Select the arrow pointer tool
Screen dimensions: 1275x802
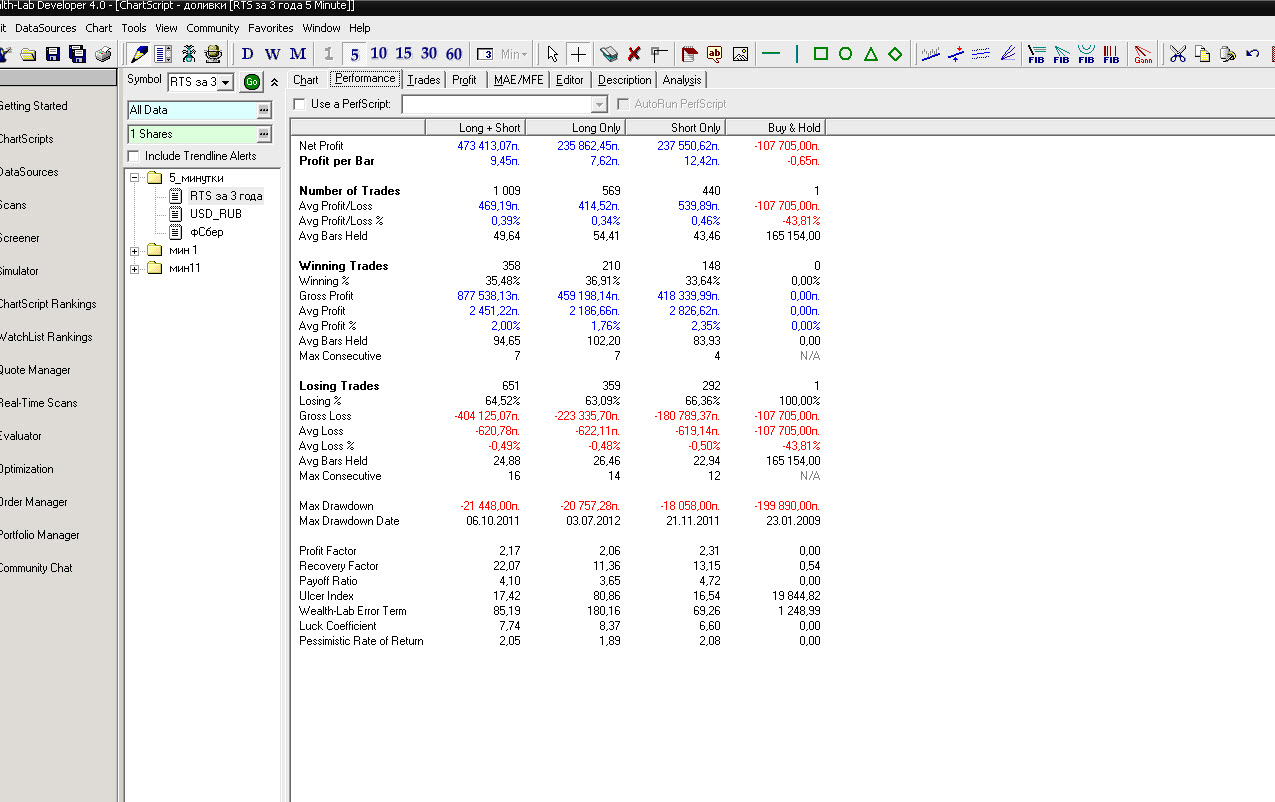point(553,54)
